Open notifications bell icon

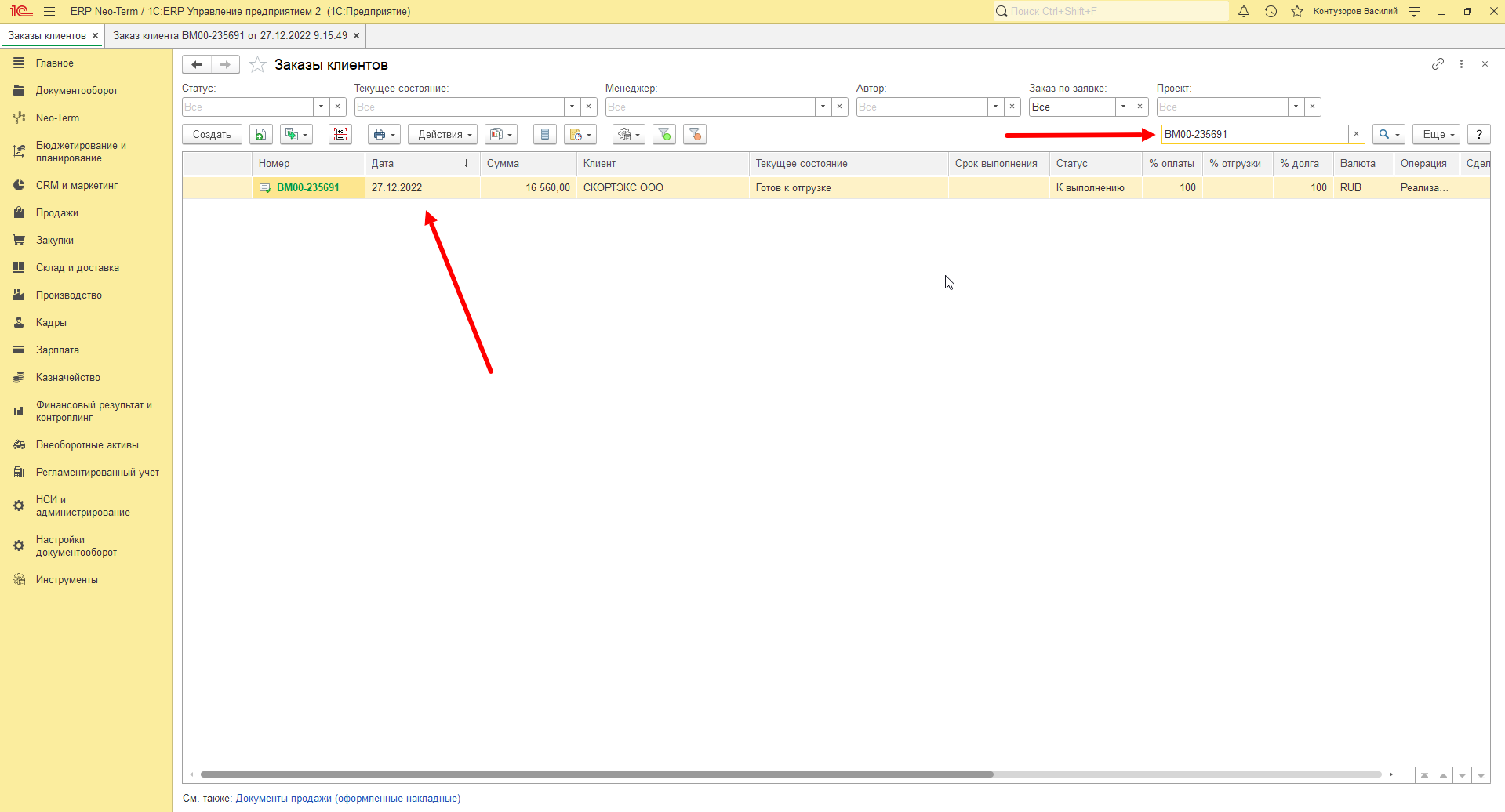1244,12
